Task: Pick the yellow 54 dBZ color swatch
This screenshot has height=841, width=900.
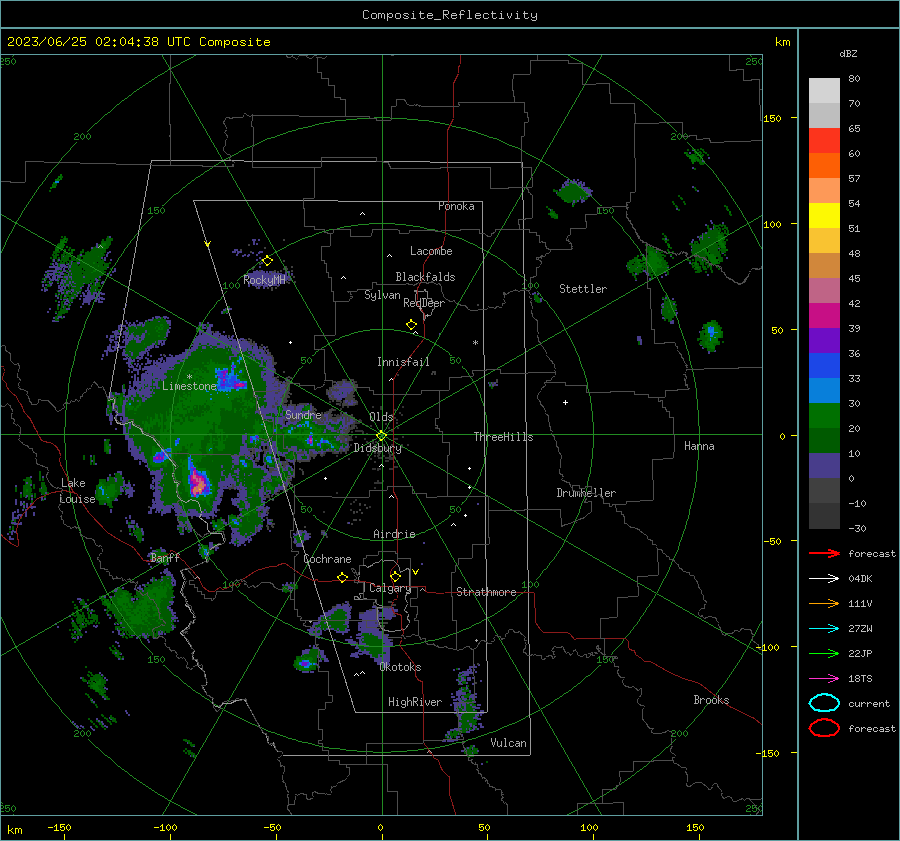Action: [824, 215]
